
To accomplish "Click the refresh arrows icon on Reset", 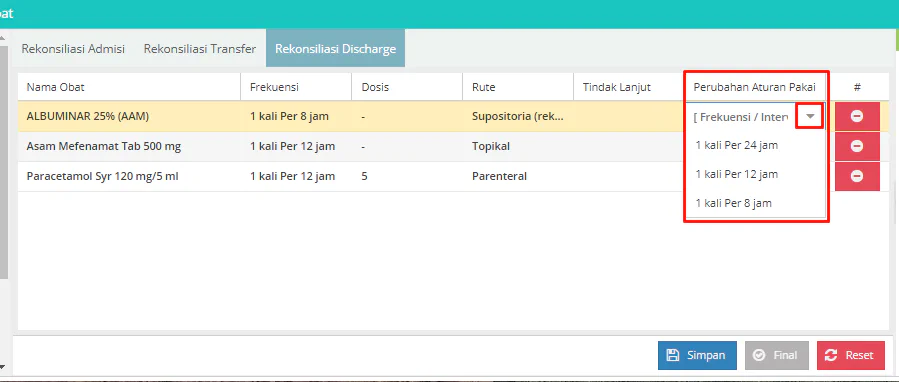I will (831, 355).
